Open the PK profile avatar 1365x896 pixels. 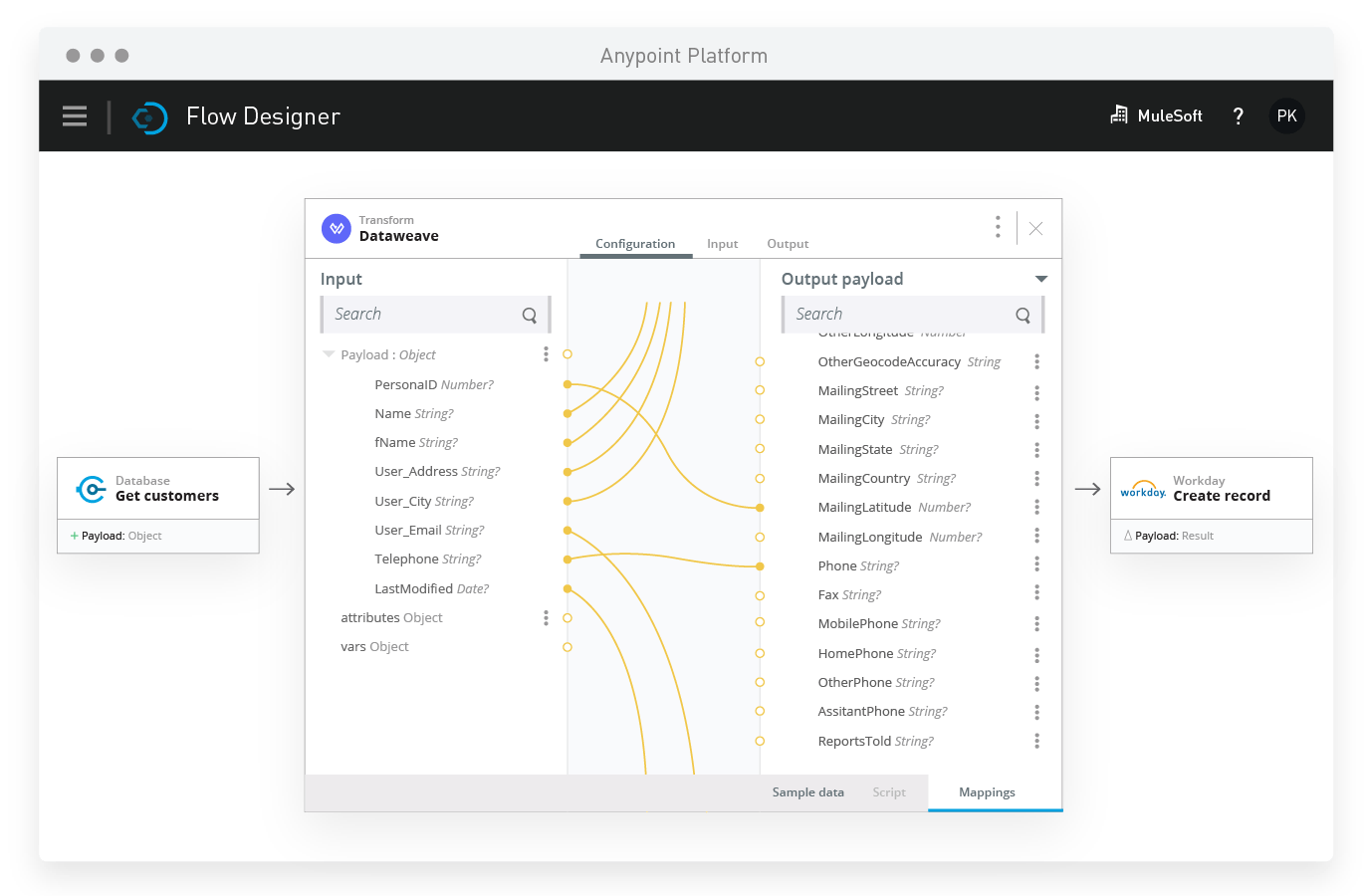click(1286, 115)
